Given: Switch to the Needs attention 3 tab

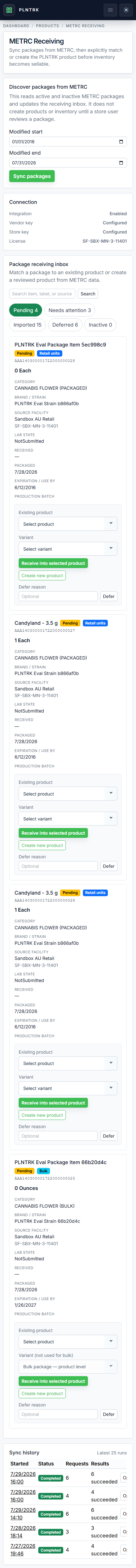Looking at the screenshot, I should tap(70, 311).
